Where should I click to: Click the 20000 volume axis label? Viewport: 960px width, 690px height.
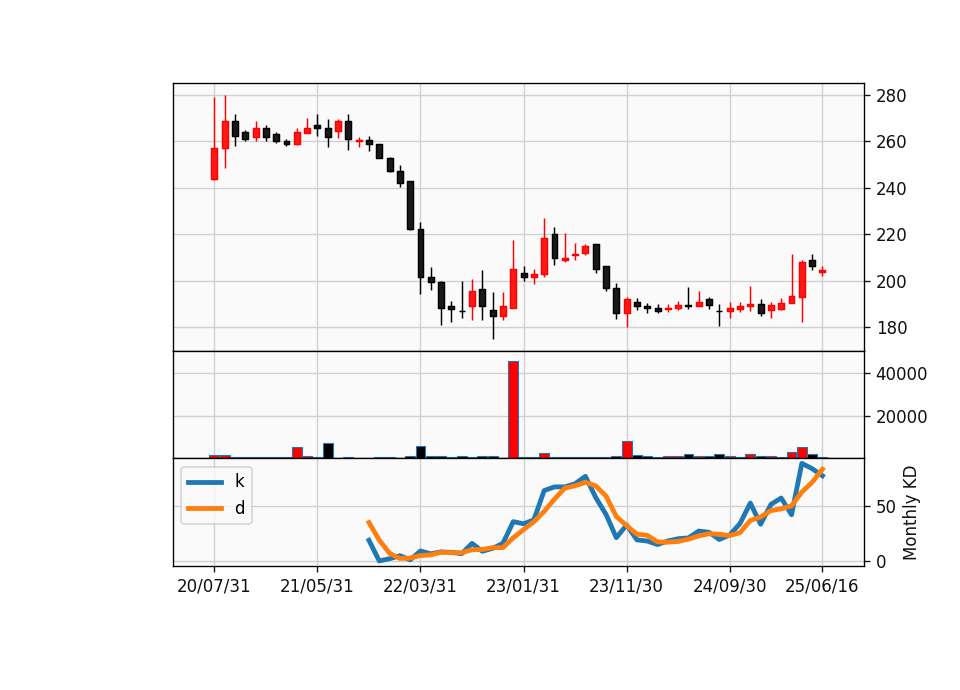click(901, 417)
